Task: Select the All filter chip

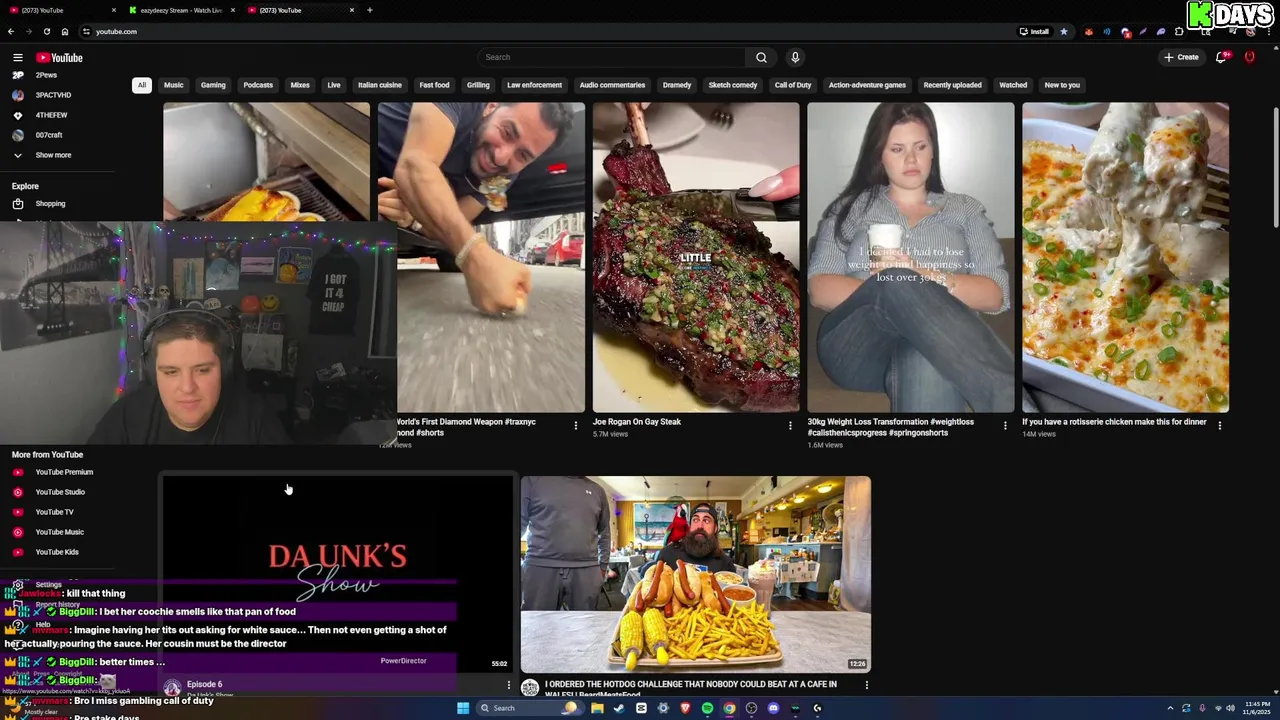Action: [x=142, y=85]
